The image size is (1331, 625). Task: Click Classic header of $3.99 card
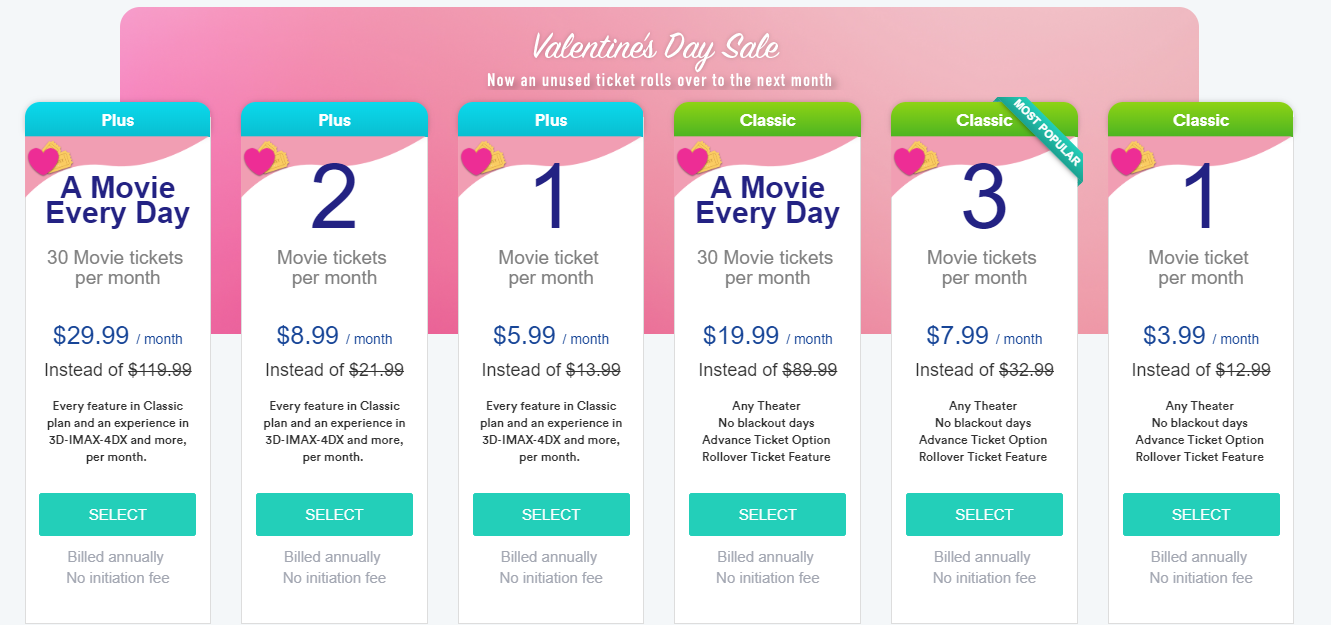1201,120
